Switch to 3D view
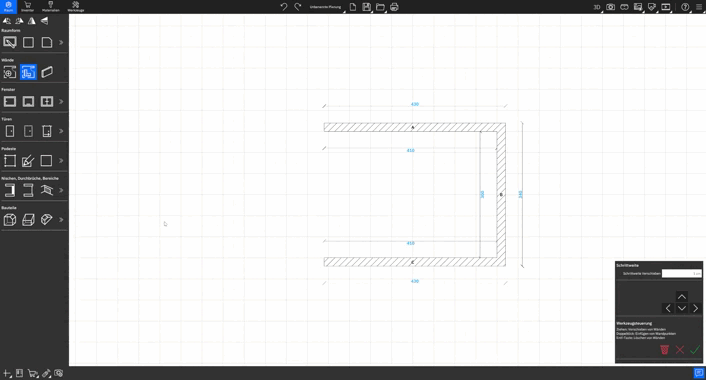Viewport: 706px width, 380px height. [x=597, y=7]
